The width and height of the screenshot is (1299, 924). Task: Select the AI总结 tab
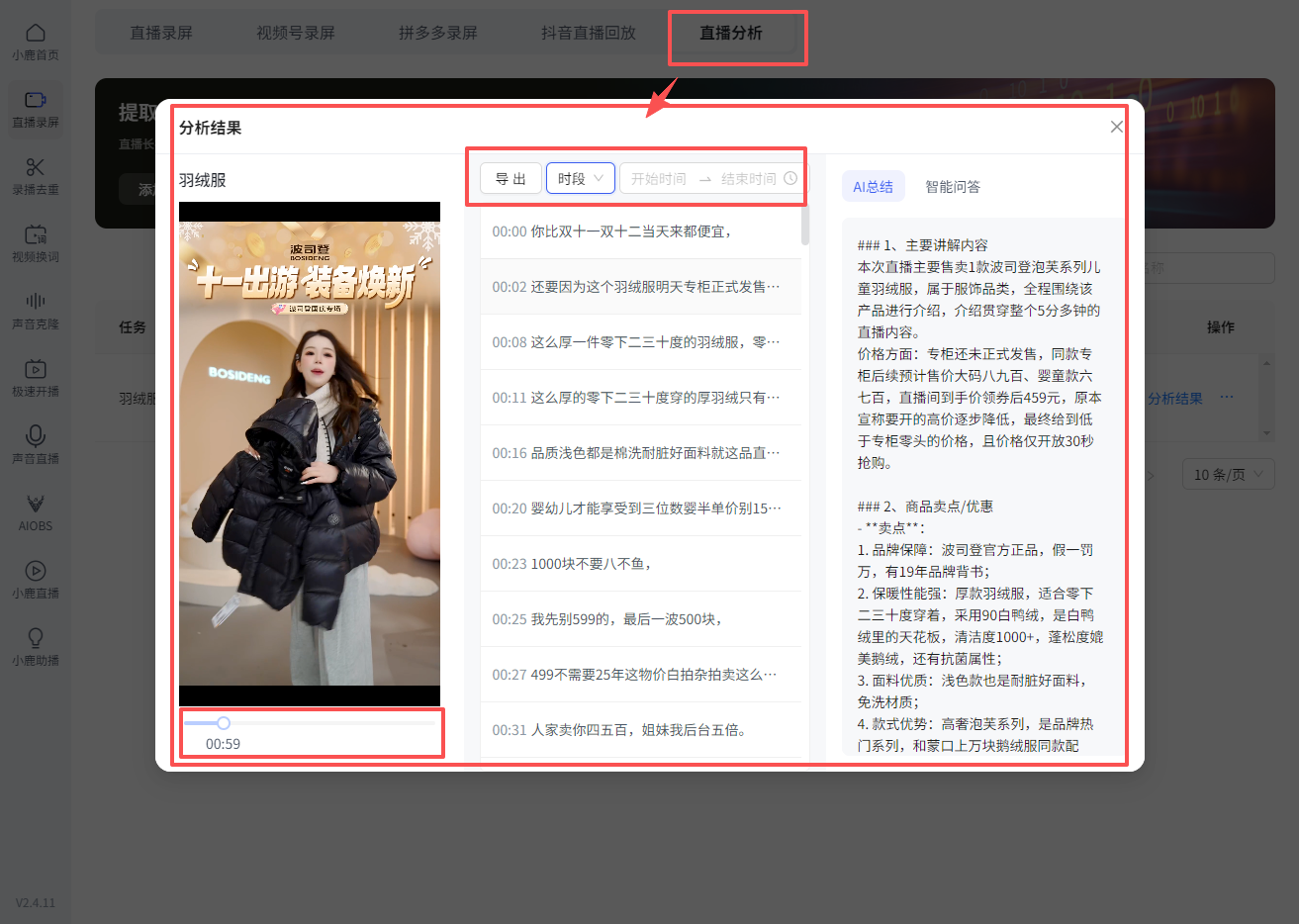coord(873,186)
